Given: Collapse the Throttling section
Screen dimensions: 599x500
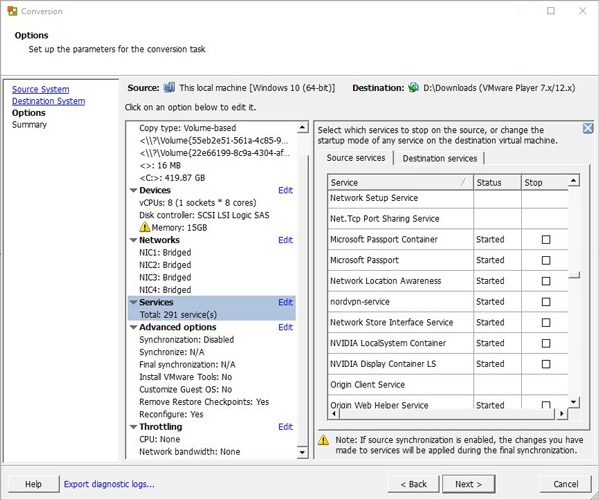Looking at the screenshot, I should (x=133, y=427).
